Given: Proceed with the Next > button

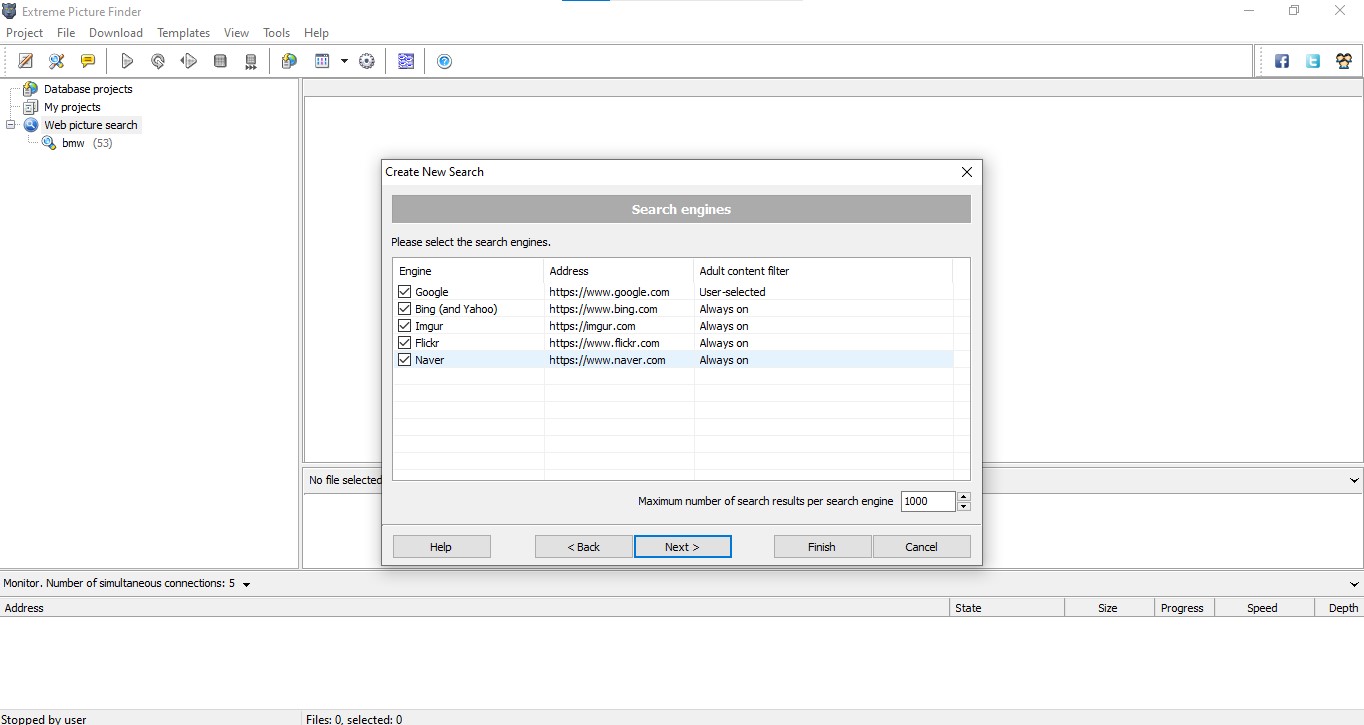Looking at the screenshot, I should pos(682,547).
